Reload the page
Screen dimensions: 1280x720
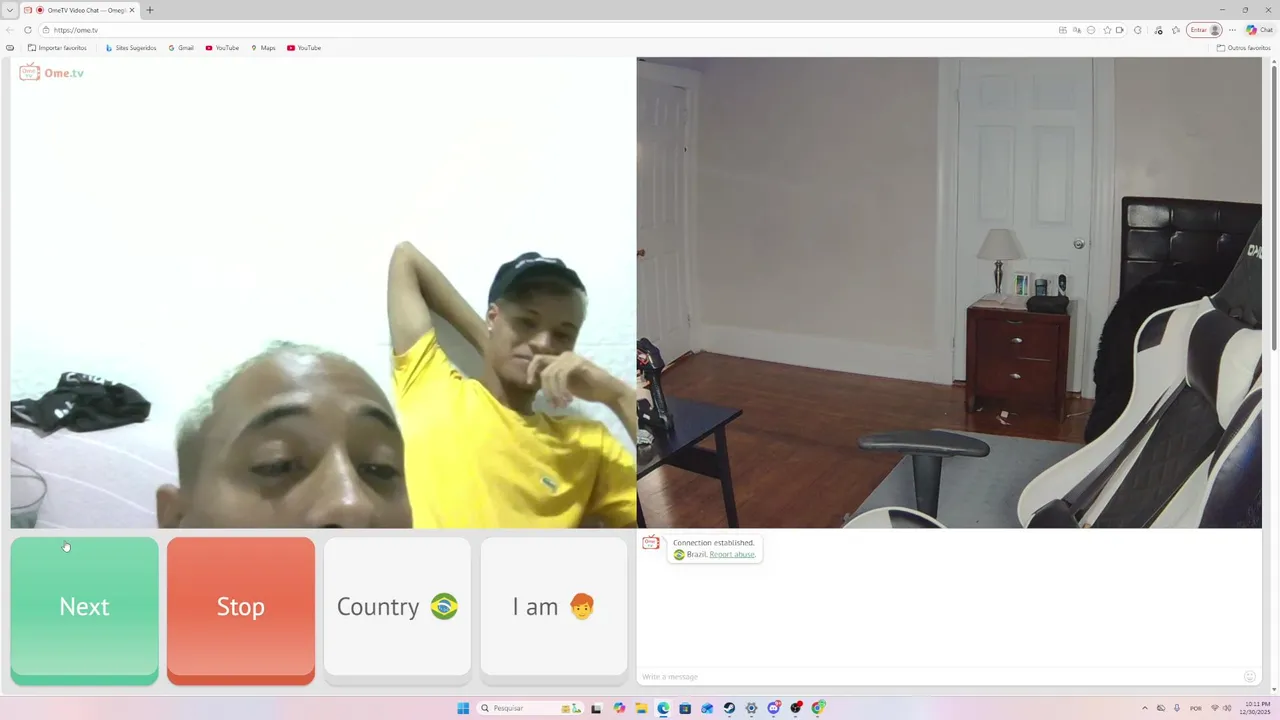tap(27, 30)
